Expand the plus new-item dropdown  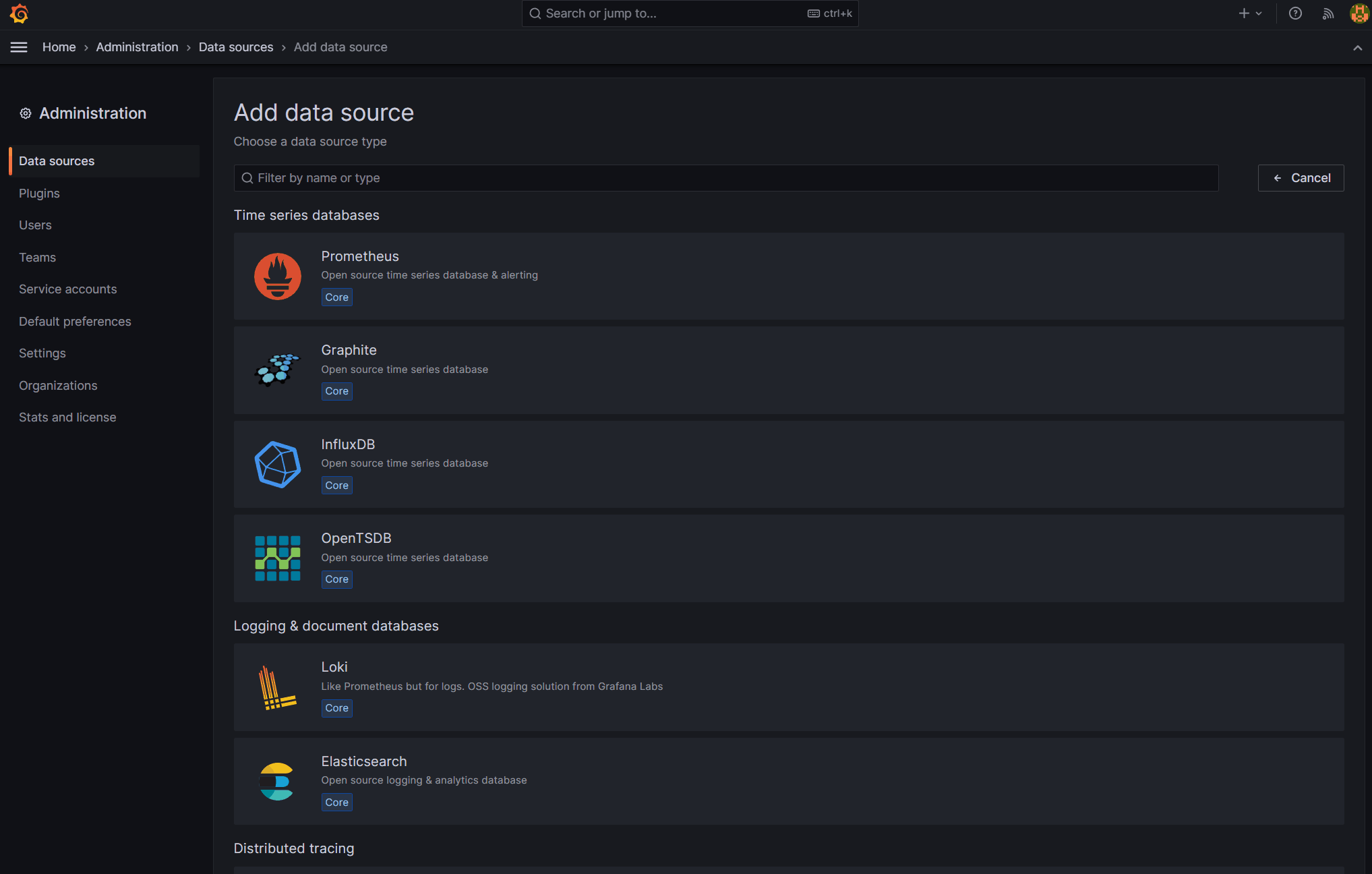1250,13
